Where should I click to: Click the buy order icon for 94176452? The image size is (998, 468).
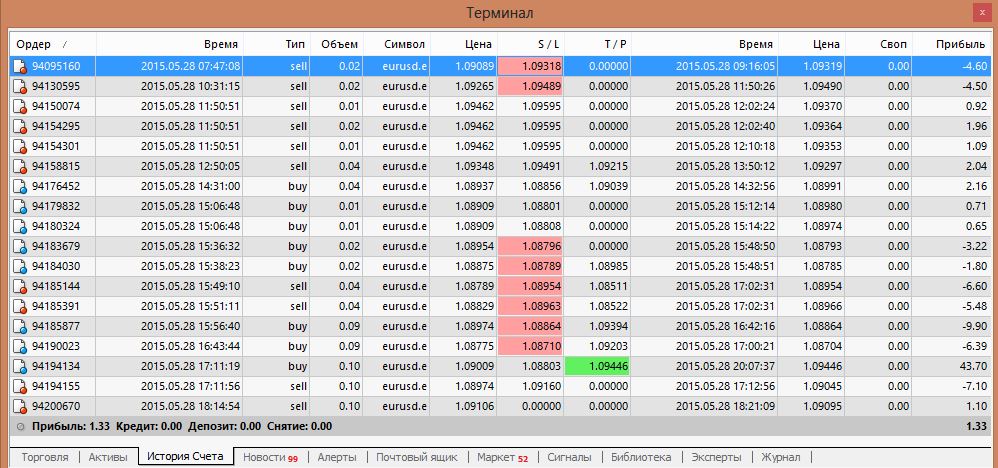pyautogui.click(x=19, y=186)
